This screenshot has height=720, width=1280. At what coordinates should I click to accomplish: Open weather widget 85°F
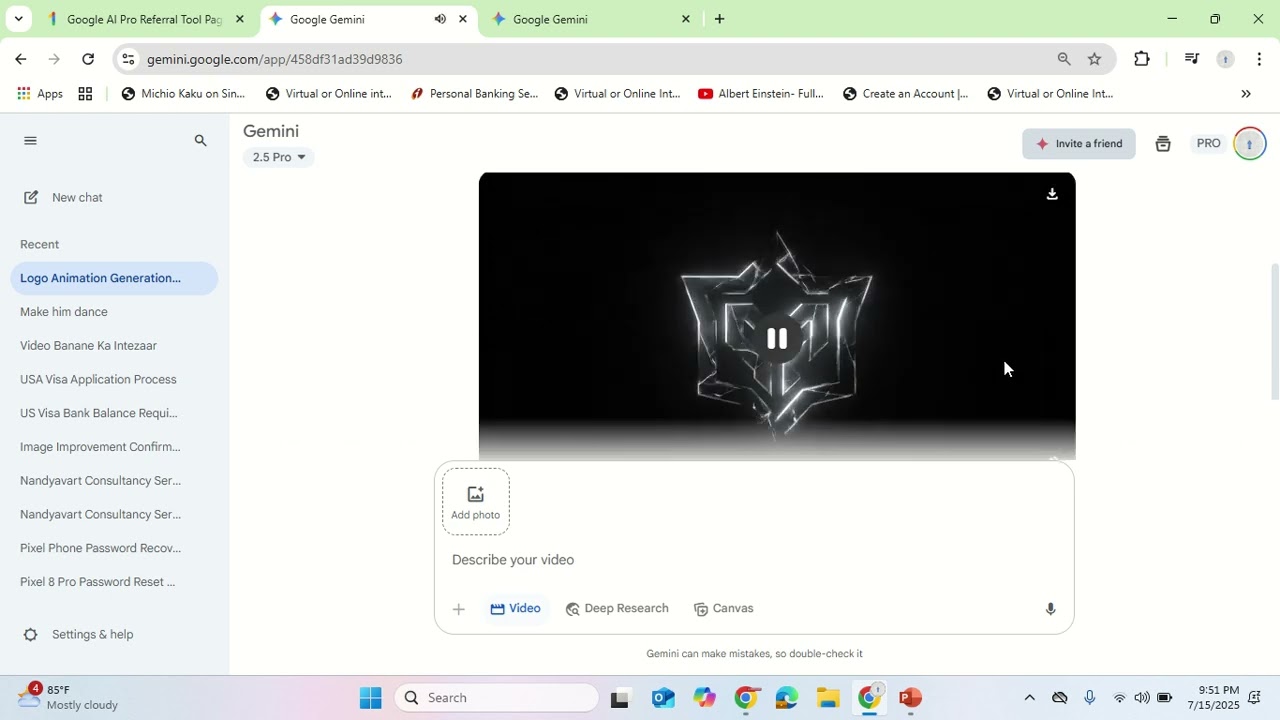click(70, 698)
